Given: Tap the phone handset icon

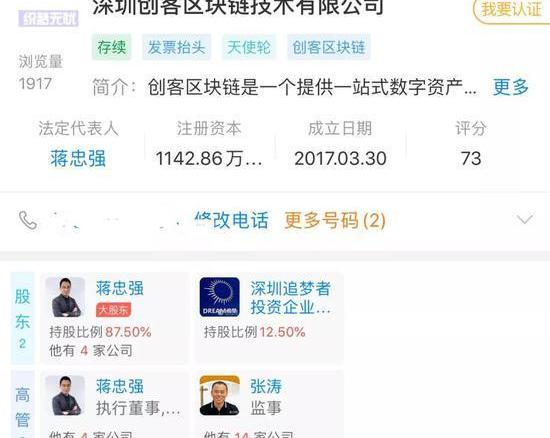Looking at the screenshot, I should (x=28, y=220).
